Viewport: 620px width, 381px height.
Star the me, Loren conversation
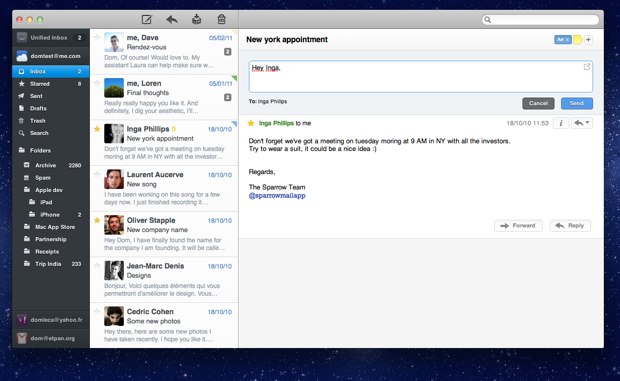click(x=97, y=83)
